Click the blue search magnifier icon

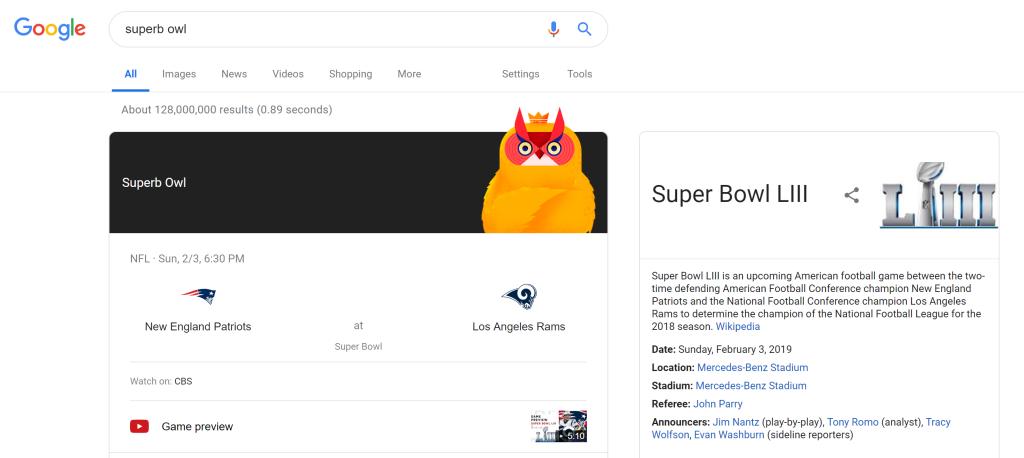point(585,29)
